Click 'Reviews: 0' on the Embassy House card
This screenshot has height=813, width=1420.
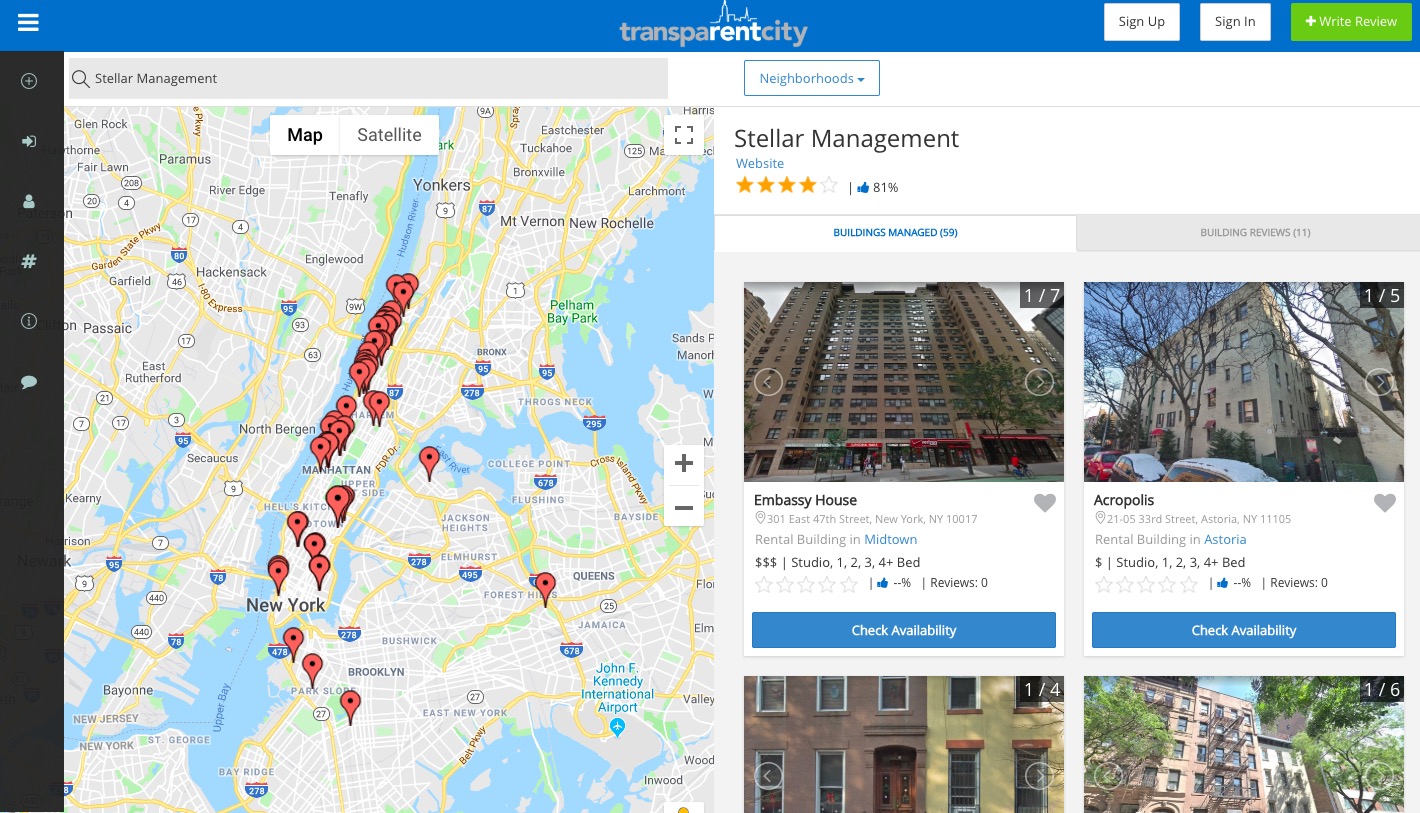click(x=959, y=583)
